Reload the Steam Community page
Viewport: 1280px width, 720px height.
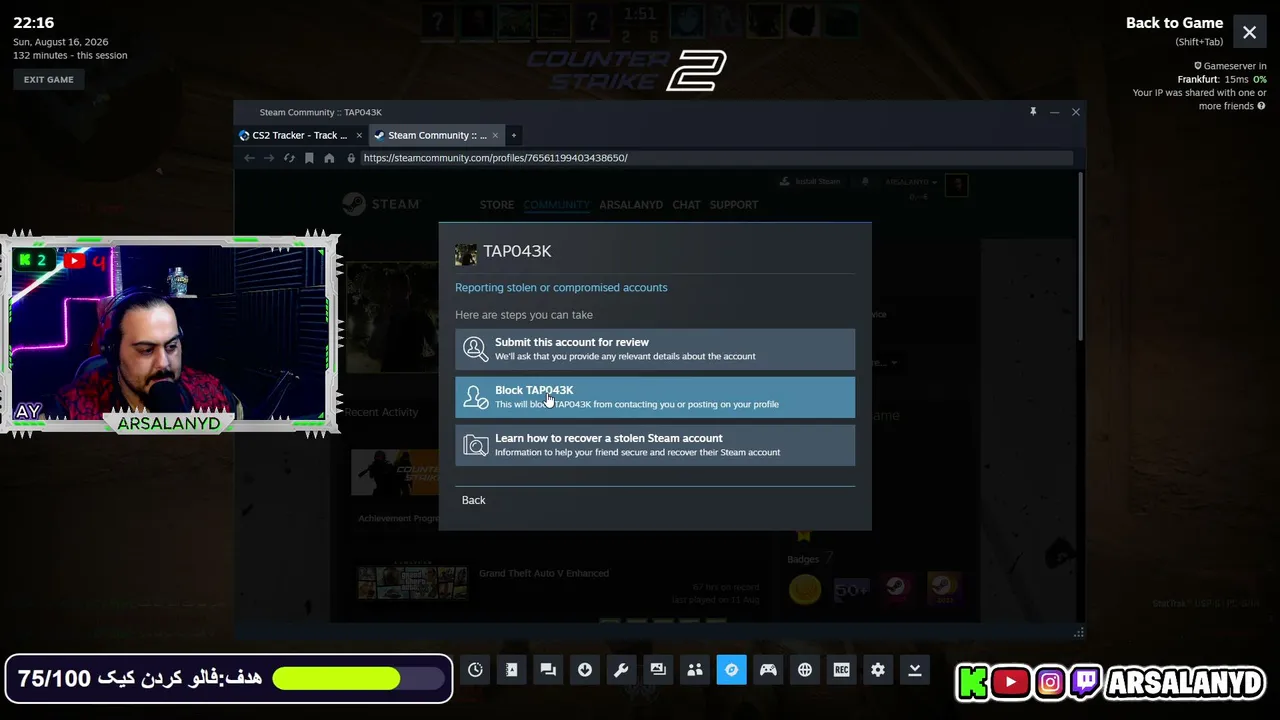click(289, 158)
